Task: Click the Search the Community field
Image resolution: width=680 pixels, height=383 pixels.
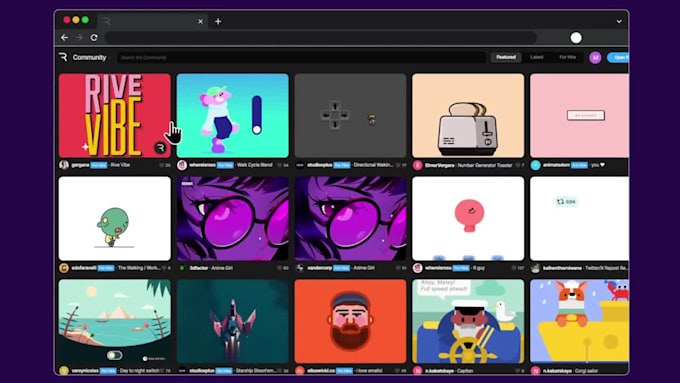Action: (301, 57)
